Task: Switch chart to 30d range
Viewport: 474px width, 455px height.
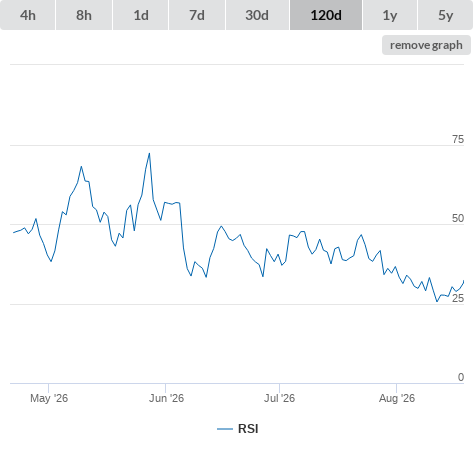Action: pos(257,15)
